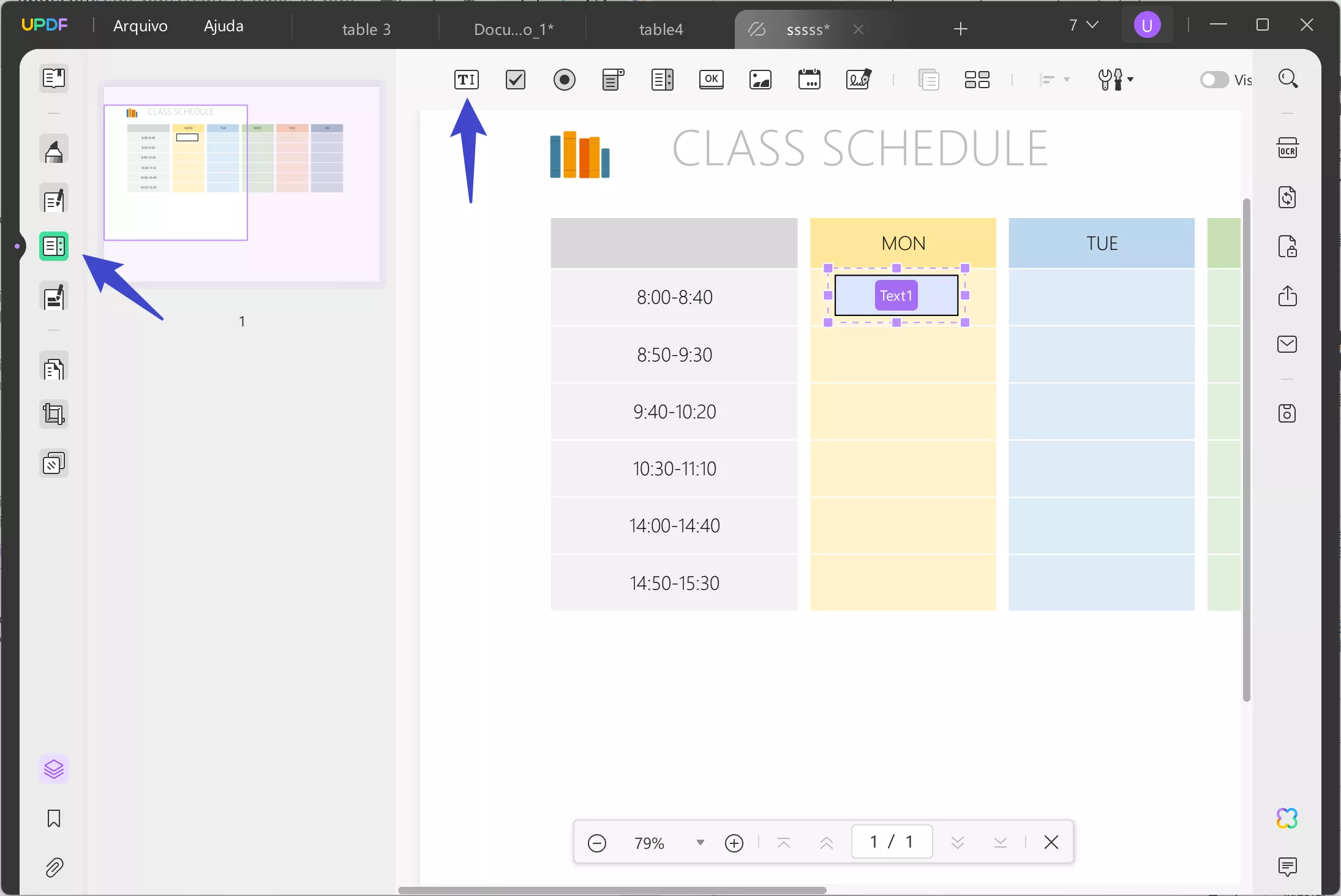Click the vertical scrollbar of document

[x=1246, y=450]
